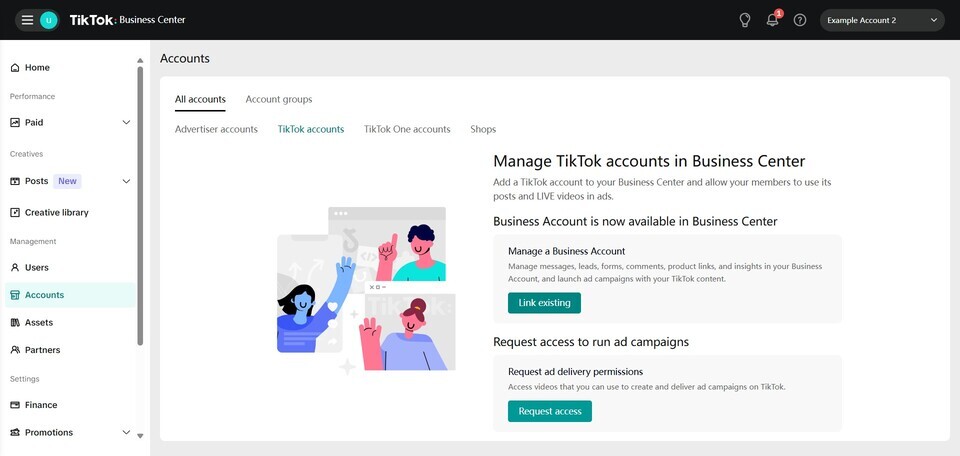Go to Users in Management section

[36, 268]
